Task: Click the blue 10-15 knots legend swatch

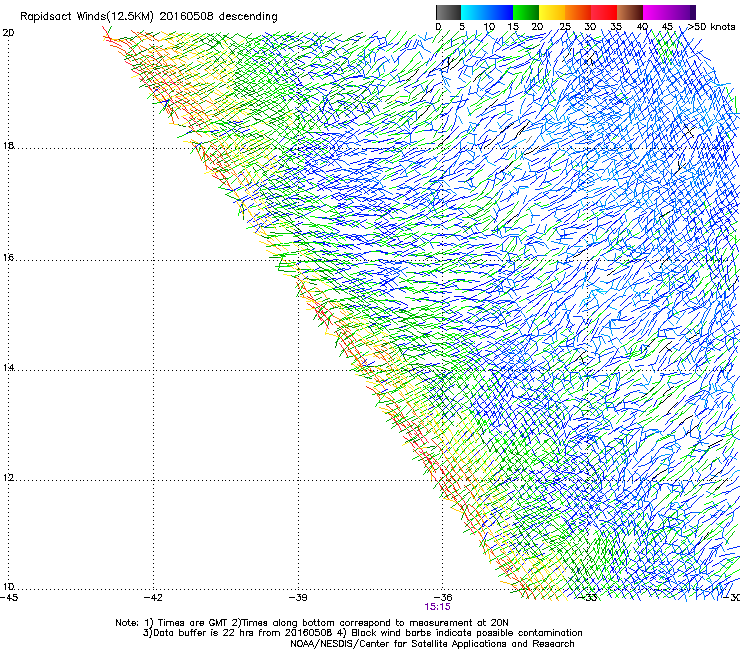Action: (500, 12)
